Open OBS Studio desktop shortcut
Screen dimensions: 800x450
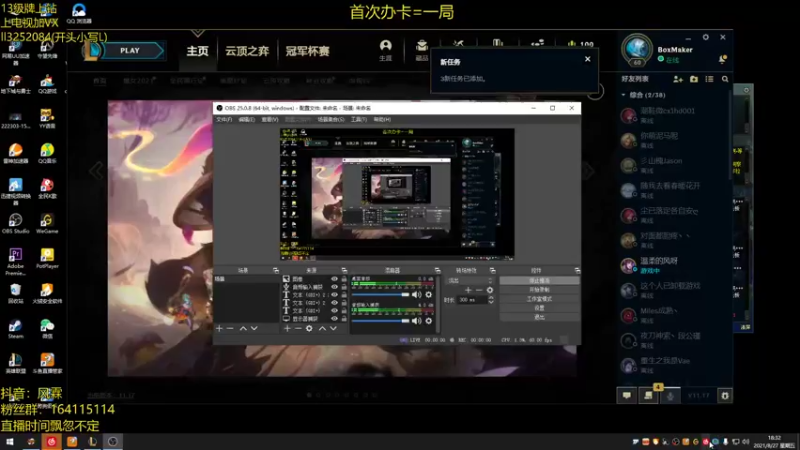tap(15, 223)
